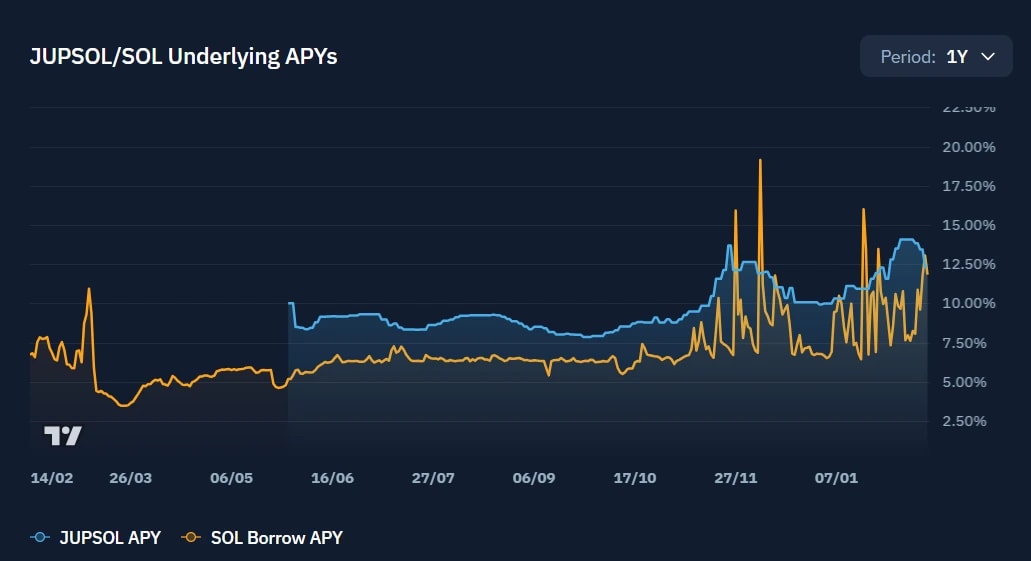Click the 2.50% y-axis label

965,421
